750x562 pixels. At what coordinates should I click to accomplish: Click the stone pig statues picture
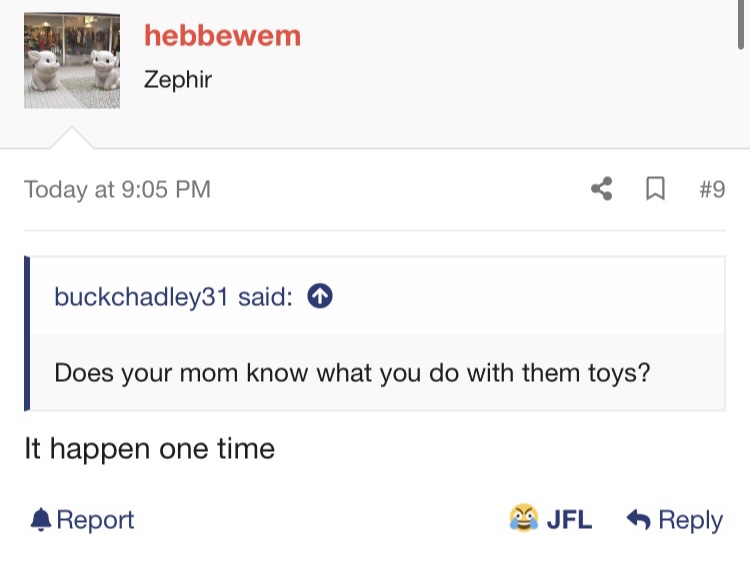72,61
